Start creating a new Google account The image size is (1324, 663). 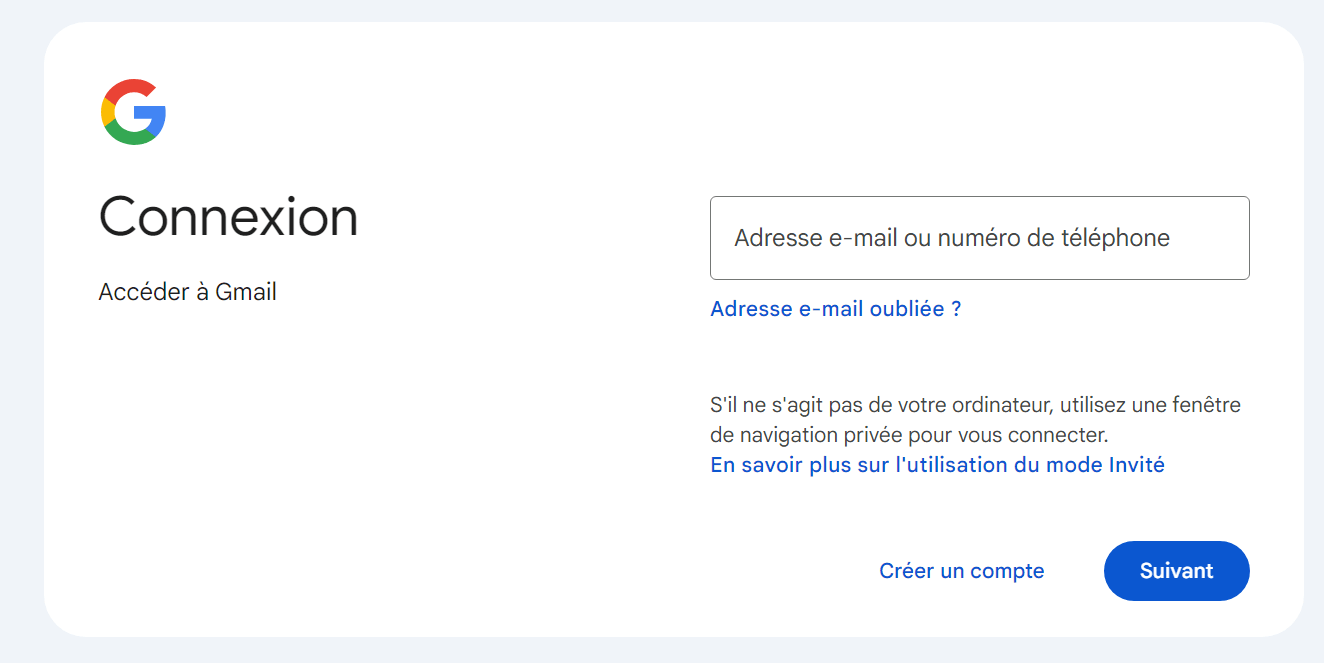click(x=961, y=571)
